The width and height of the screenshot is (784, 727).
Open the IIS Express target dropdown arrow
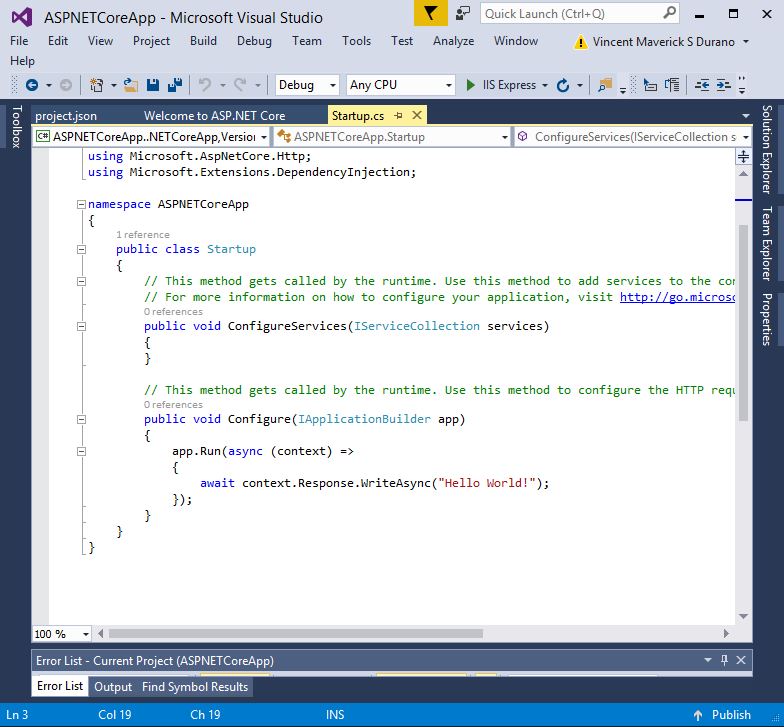544,86
